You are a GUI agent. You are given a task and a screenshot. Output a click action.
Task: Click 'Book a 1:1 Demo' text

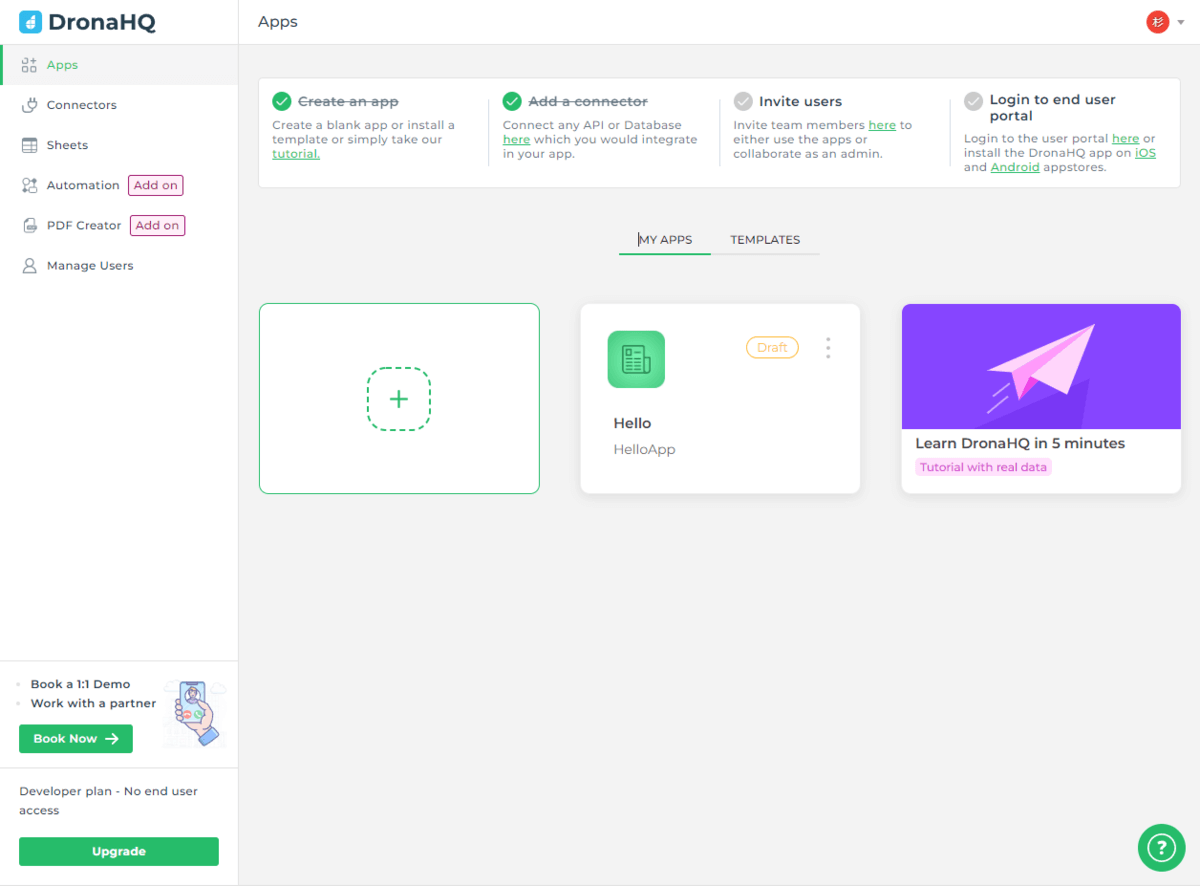click(x=80, y=684)
